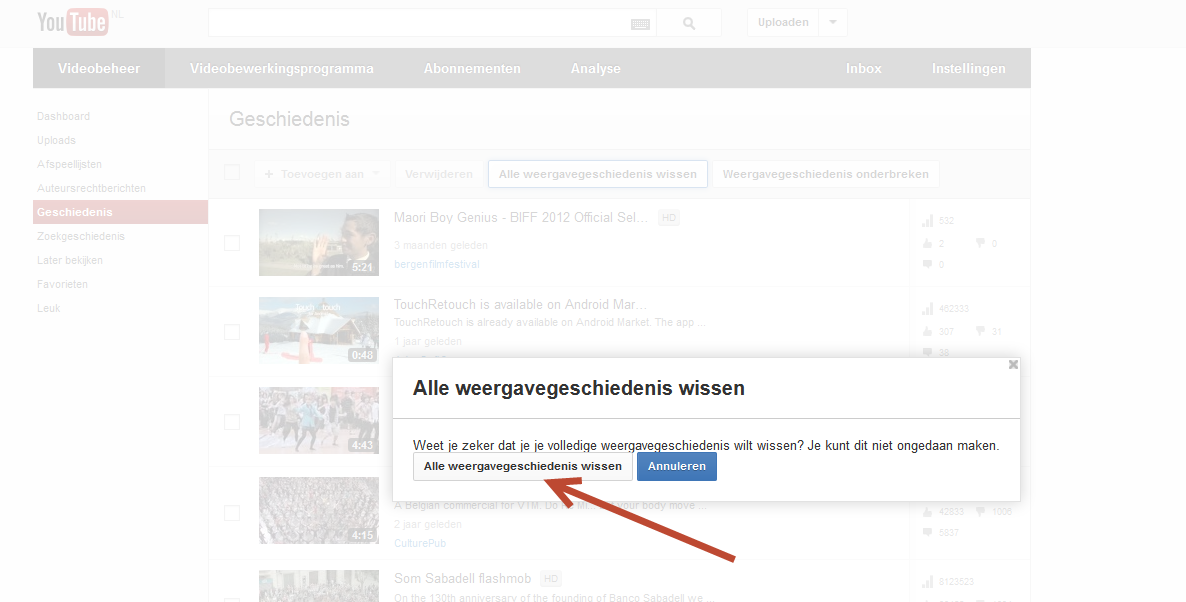
Task: Go to Favorieten in the sidebar
Action: point(63,284)
